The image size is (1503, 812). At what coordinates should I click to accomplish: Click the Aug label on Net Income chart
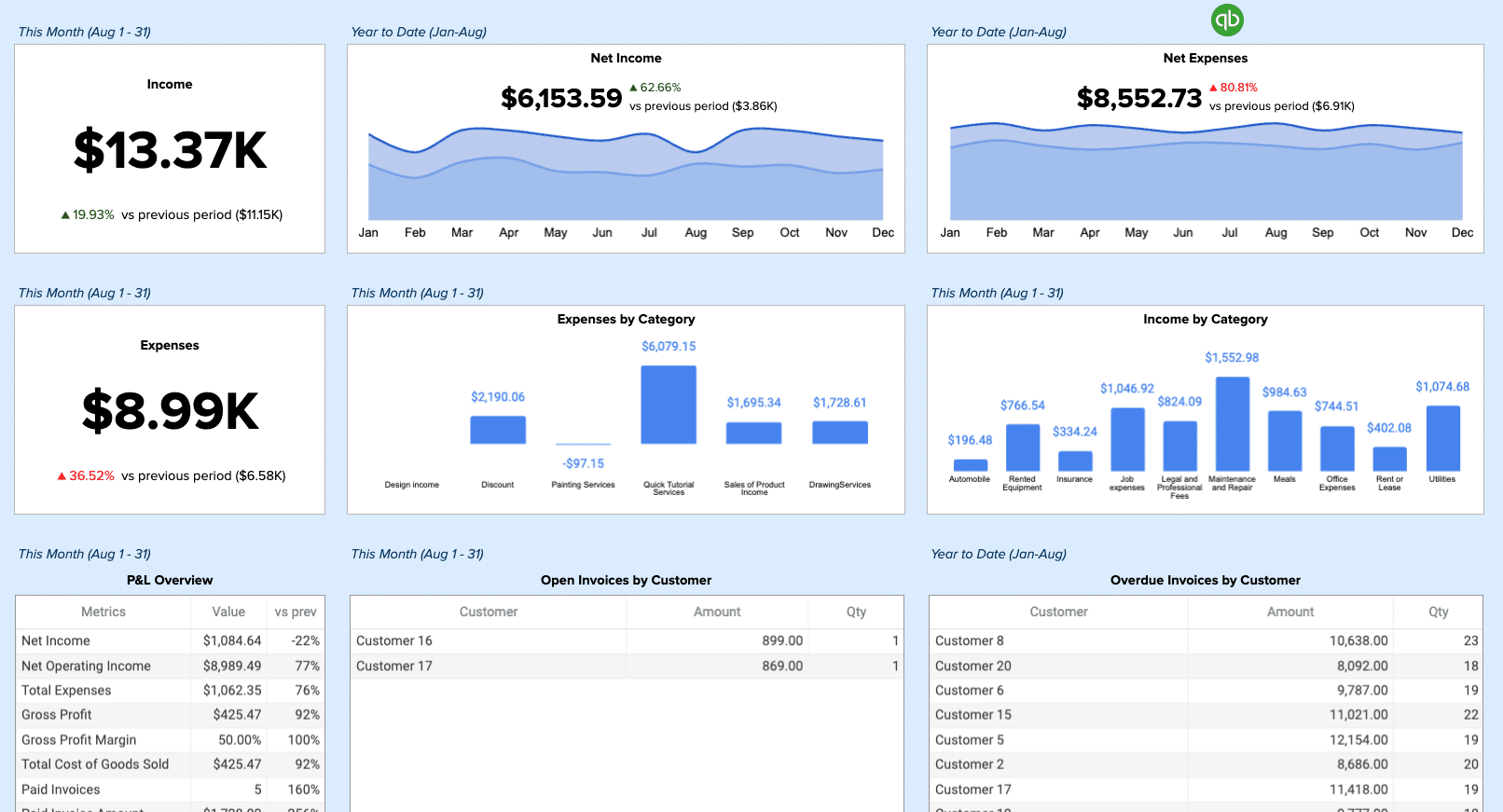[x=696, y=233]
